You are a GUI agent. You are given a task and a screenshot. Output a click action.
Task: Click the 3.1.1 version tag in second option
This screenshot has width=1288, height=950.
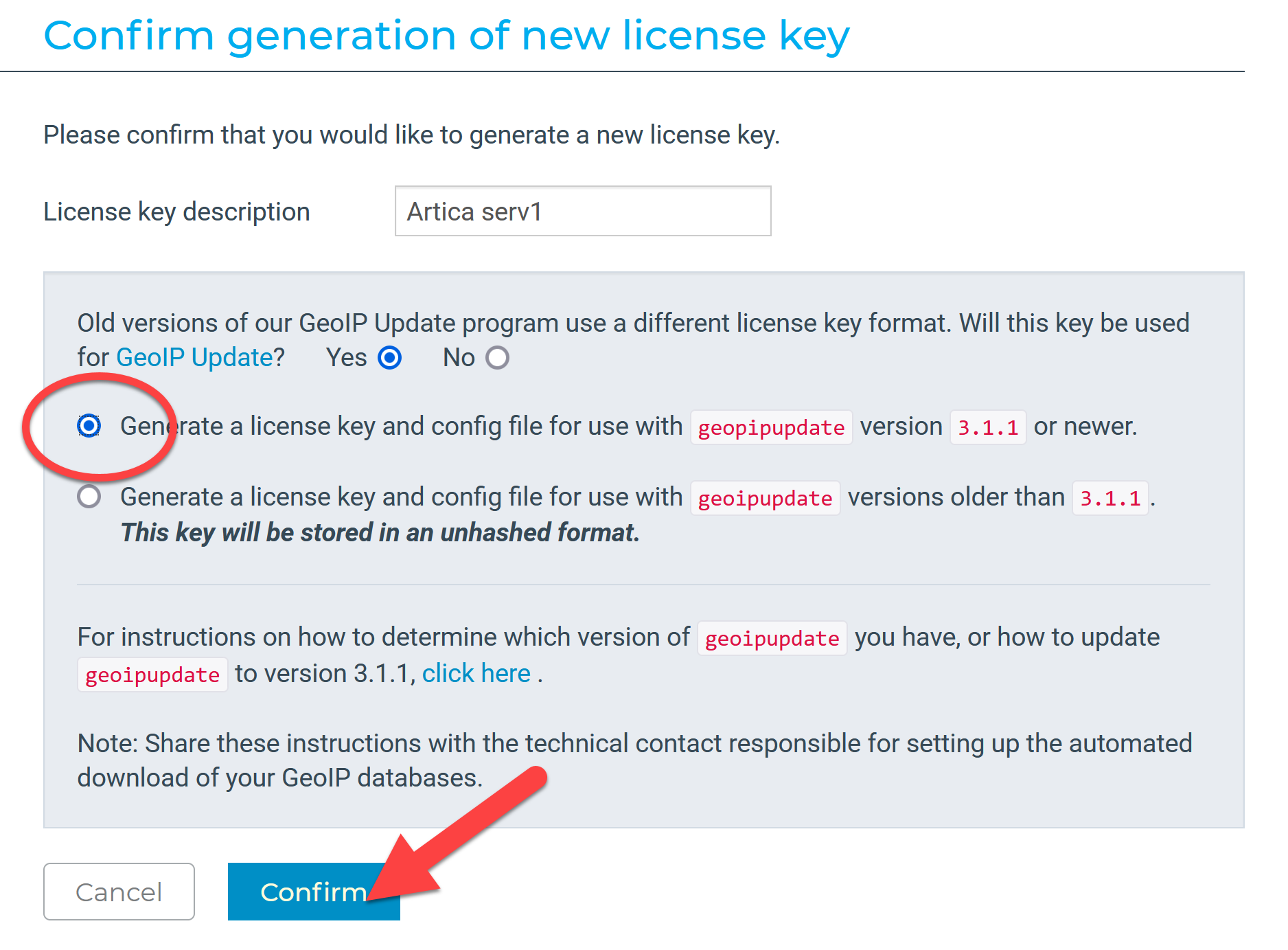coord(1109,498)
